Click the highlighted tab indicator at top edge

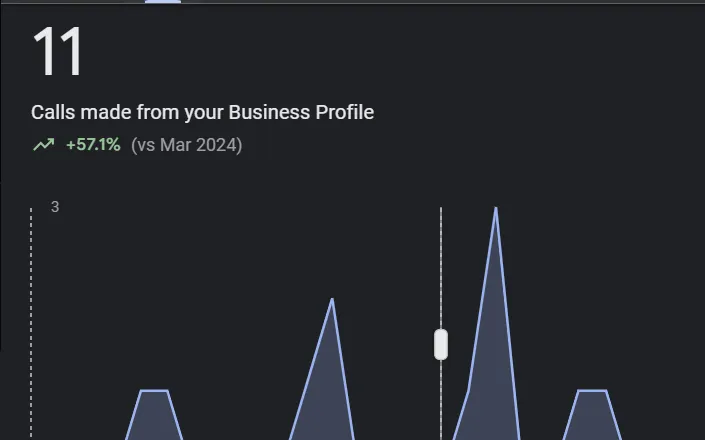pos(163,1)
